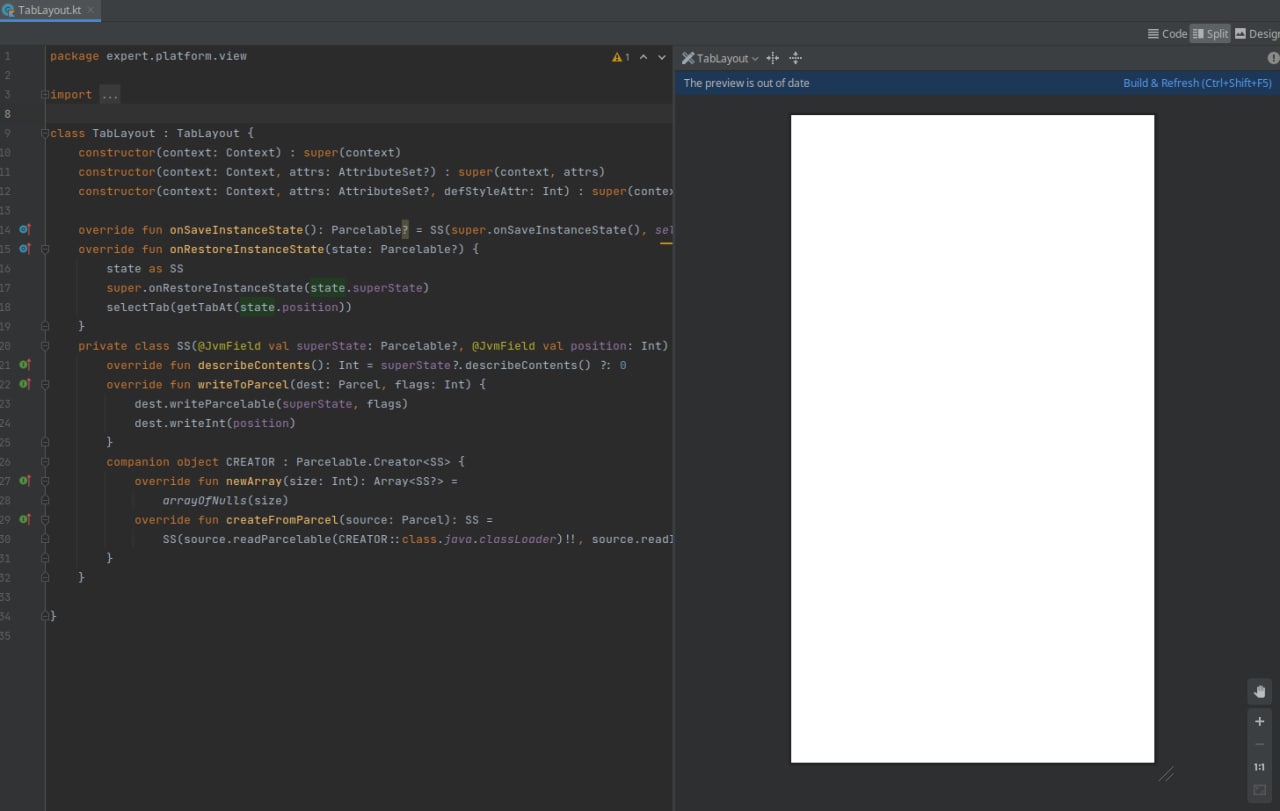Viewport: 1280px width, 811px height.
Task: Click the CREATOR object name
Action: pos(250,462)
